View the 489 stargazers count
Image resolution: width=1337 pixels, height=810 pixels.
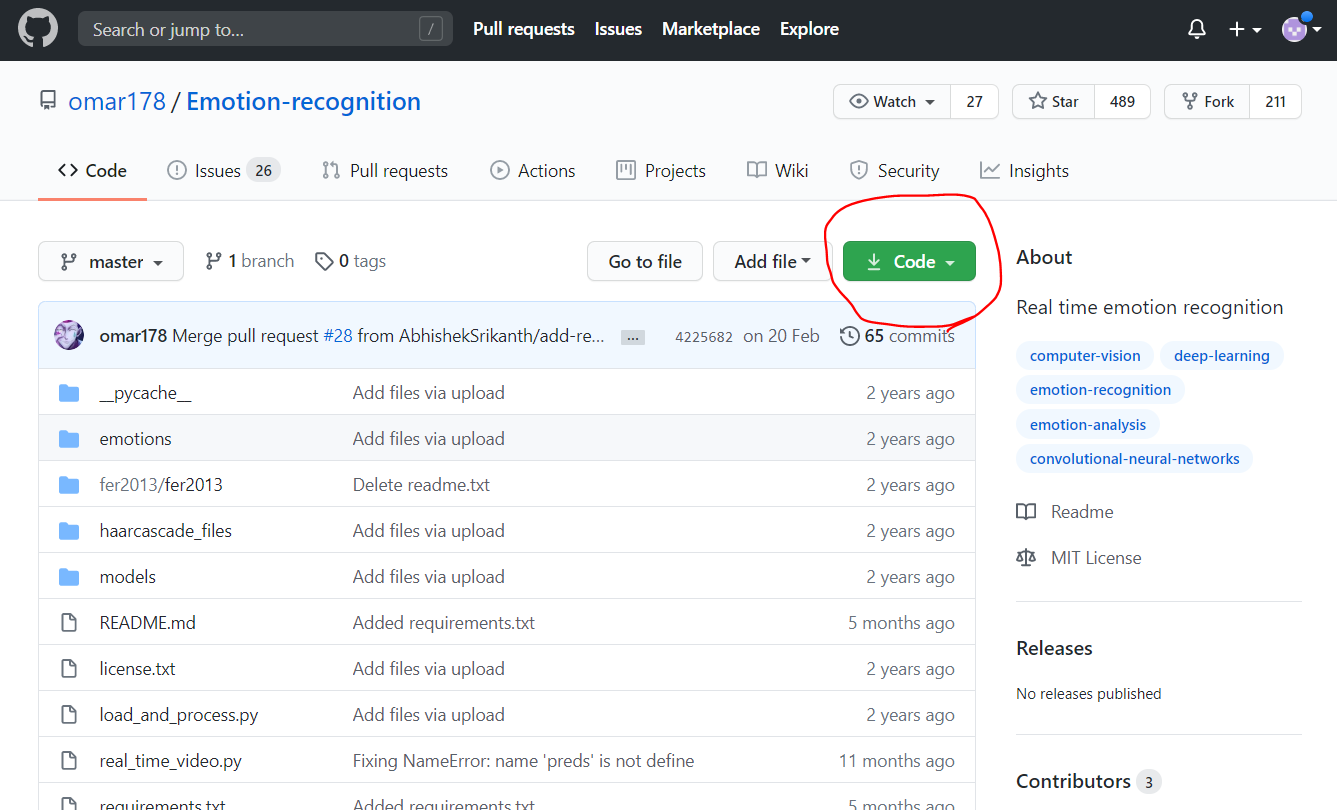point(1122,102)
